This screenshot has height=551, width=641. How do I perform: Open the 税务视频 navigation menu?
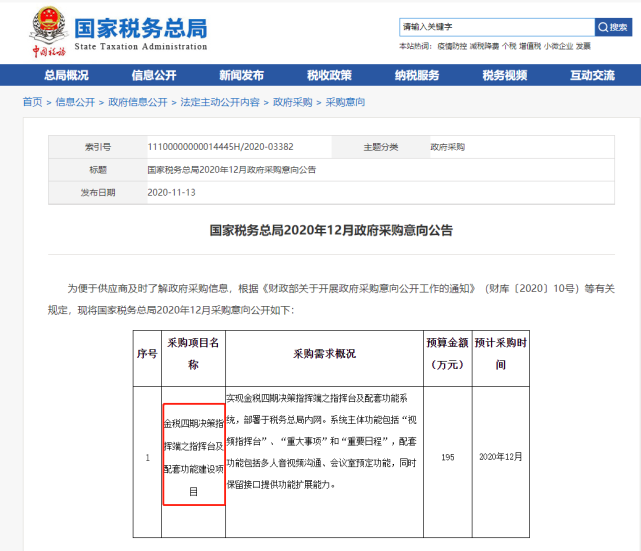(x=504, y=75)
